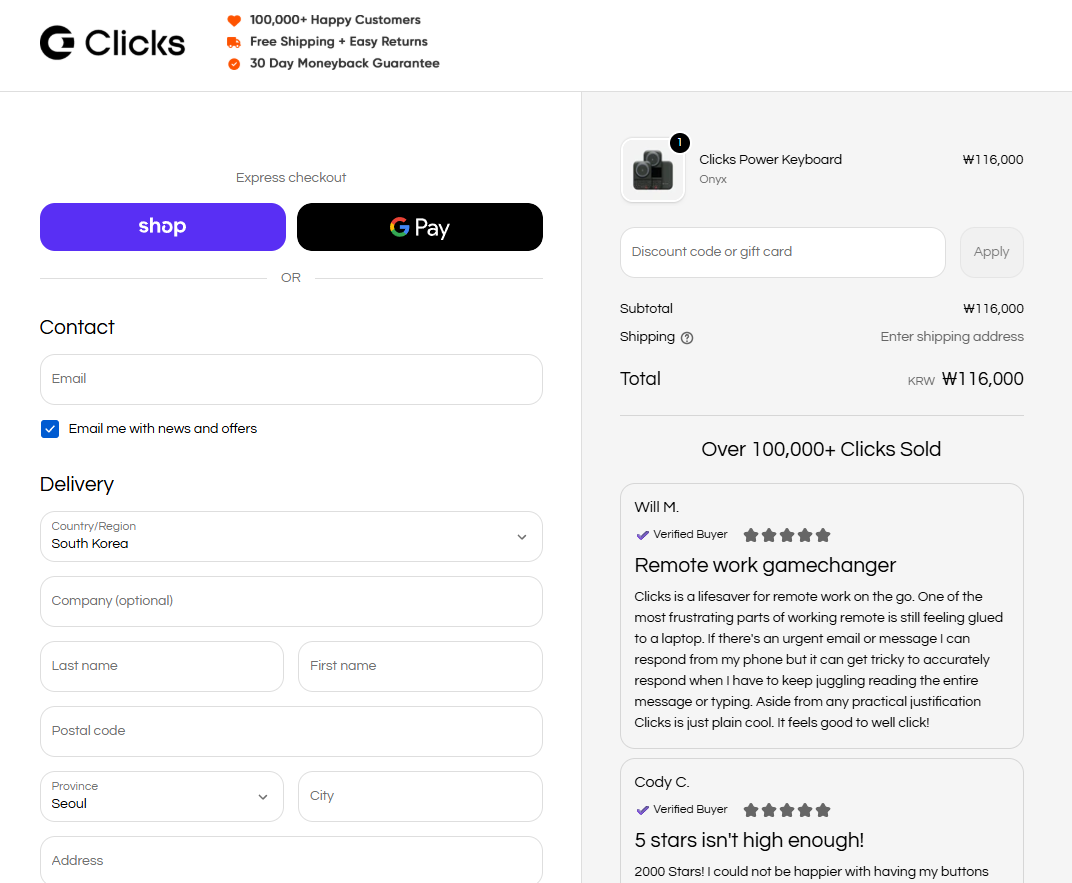The width and height of the screenshot is (1072, 883).
Task: Select the Postal code field
Action: click(x=291, y=731)
